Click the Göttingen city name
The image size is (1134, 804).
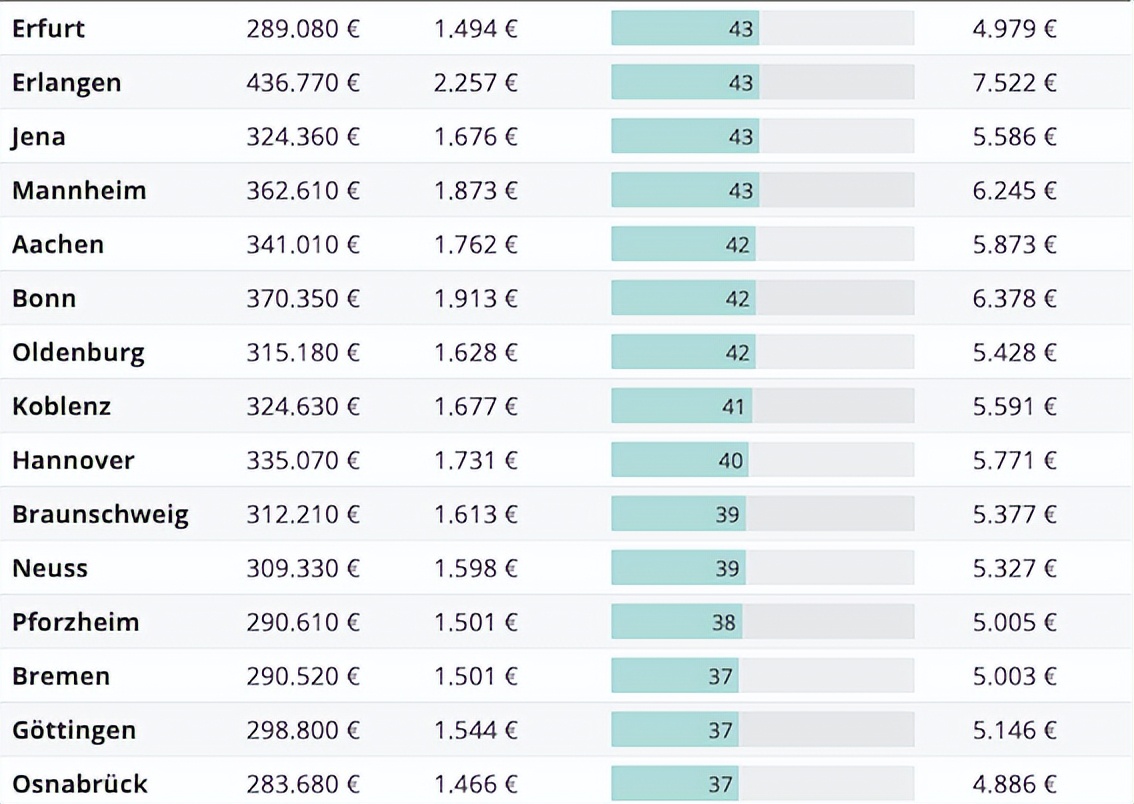tap(74, 730)
